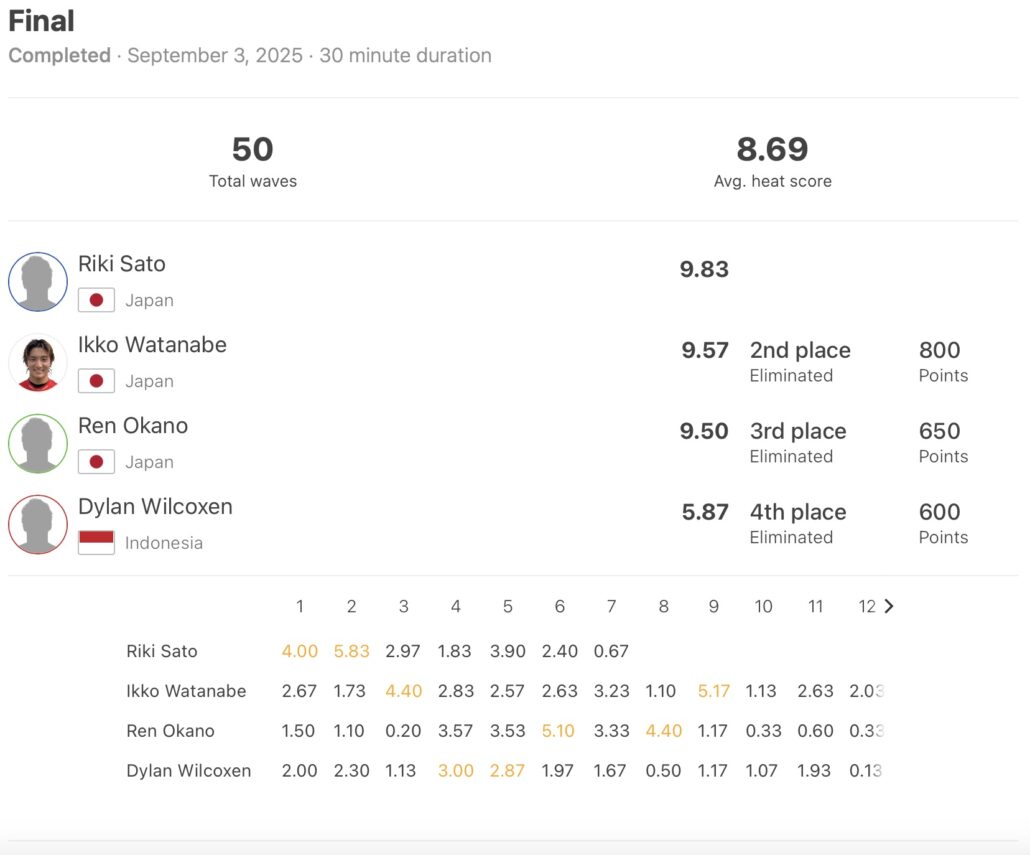Screen dimensions: 1030x855
Task: Click the Japan flag under Ren Okano
Action: pos(96,462)
